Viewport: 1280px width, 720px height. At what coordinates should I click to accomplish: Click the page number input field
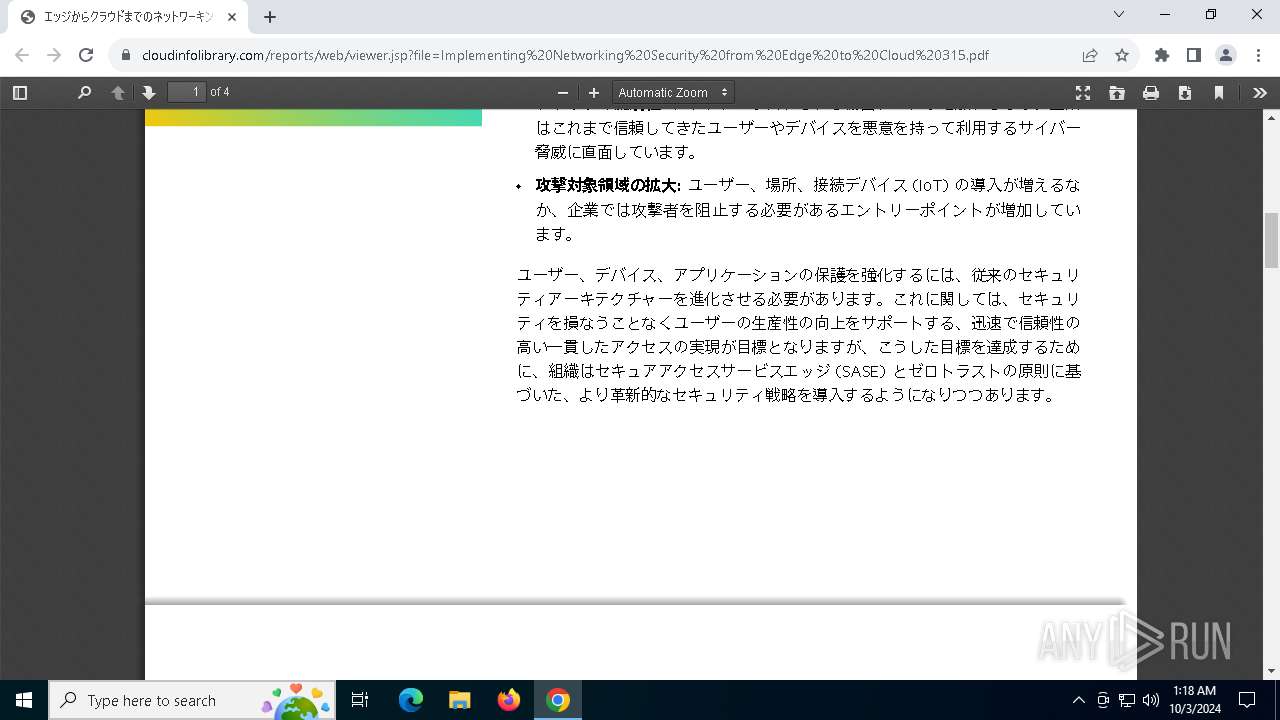click(x=187, y=92)
